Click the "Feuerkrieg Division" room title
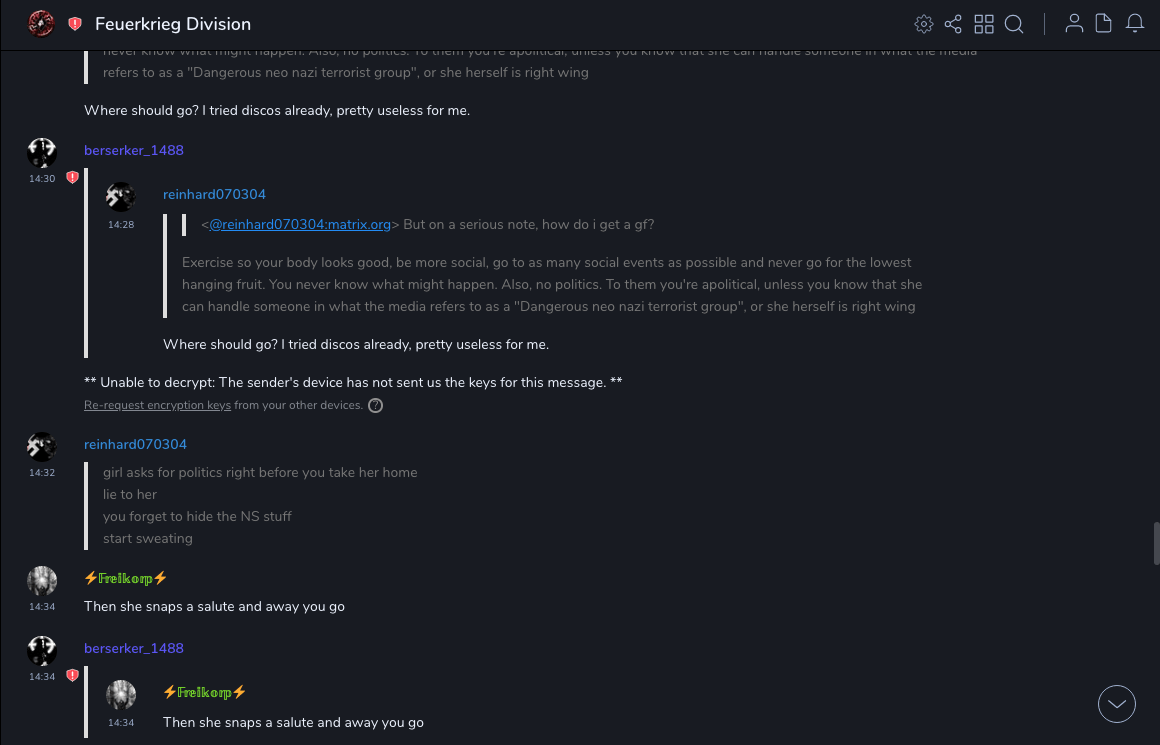The image size is (1160, 745). click(173, 24)
